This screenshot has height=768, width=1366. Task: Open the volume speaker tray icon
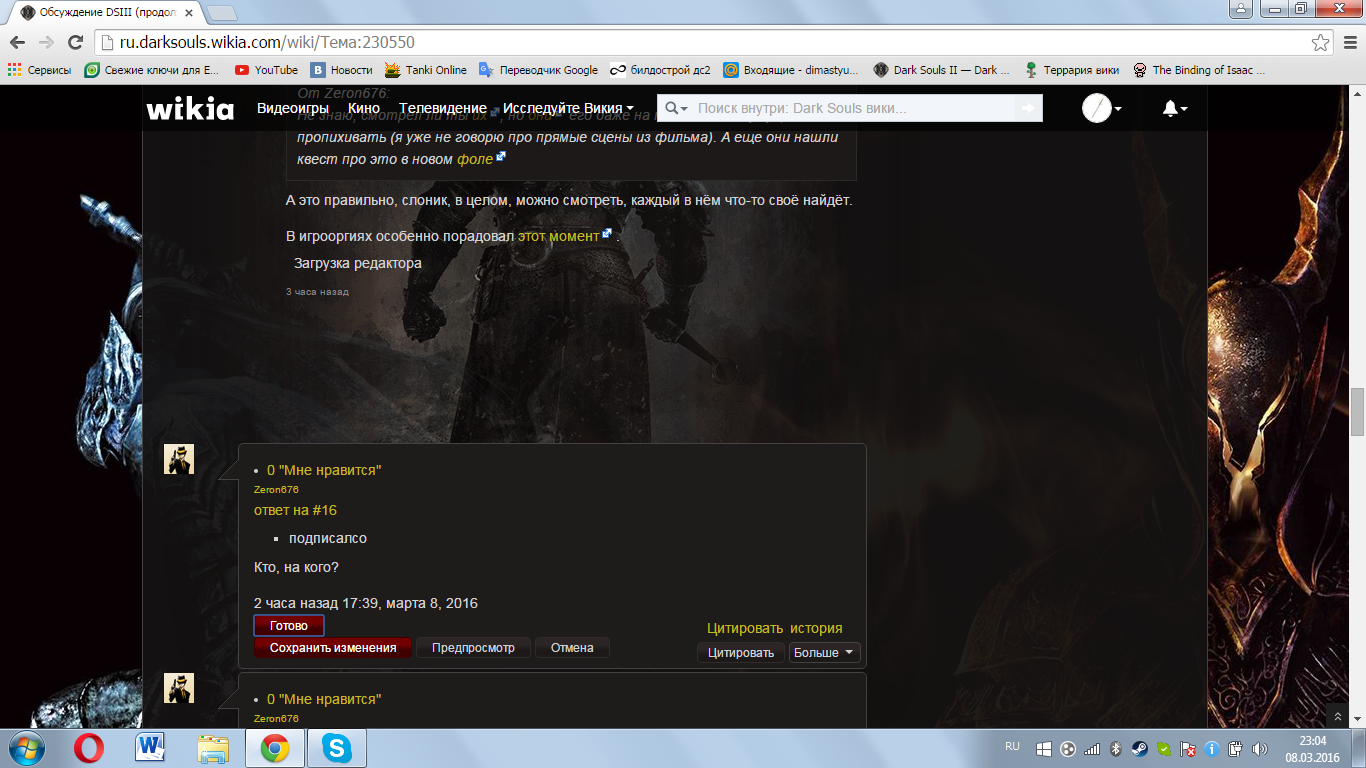(1259, 748)
